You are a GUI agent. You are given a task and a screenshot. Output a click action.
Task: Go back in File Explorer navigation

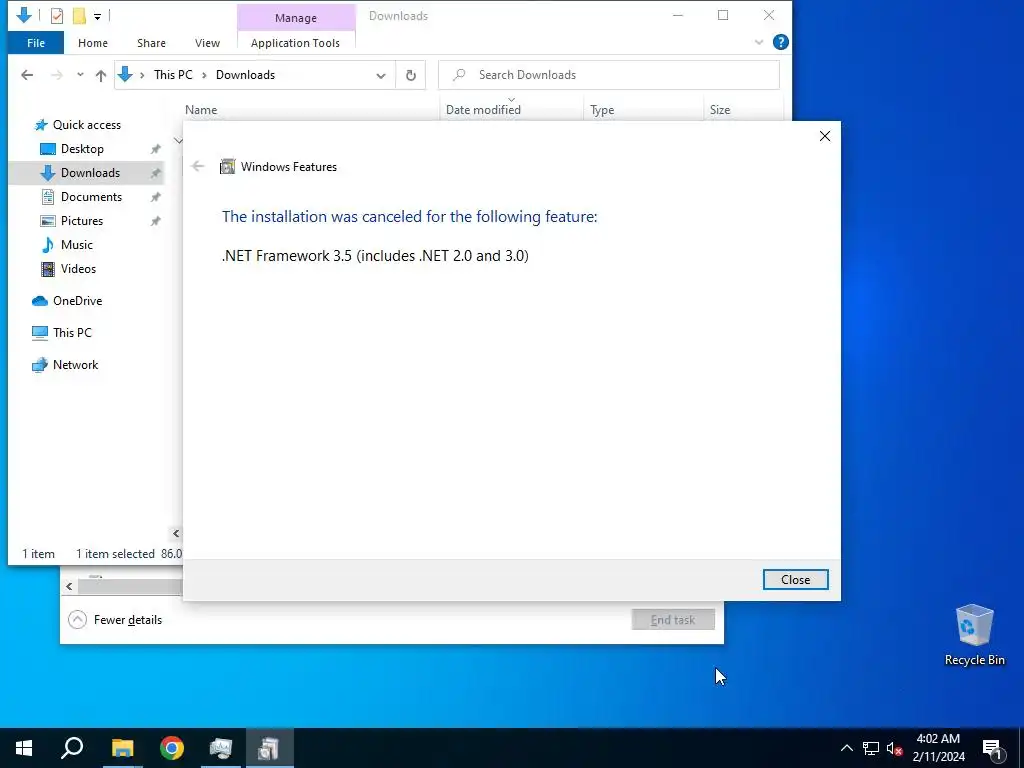27,75
